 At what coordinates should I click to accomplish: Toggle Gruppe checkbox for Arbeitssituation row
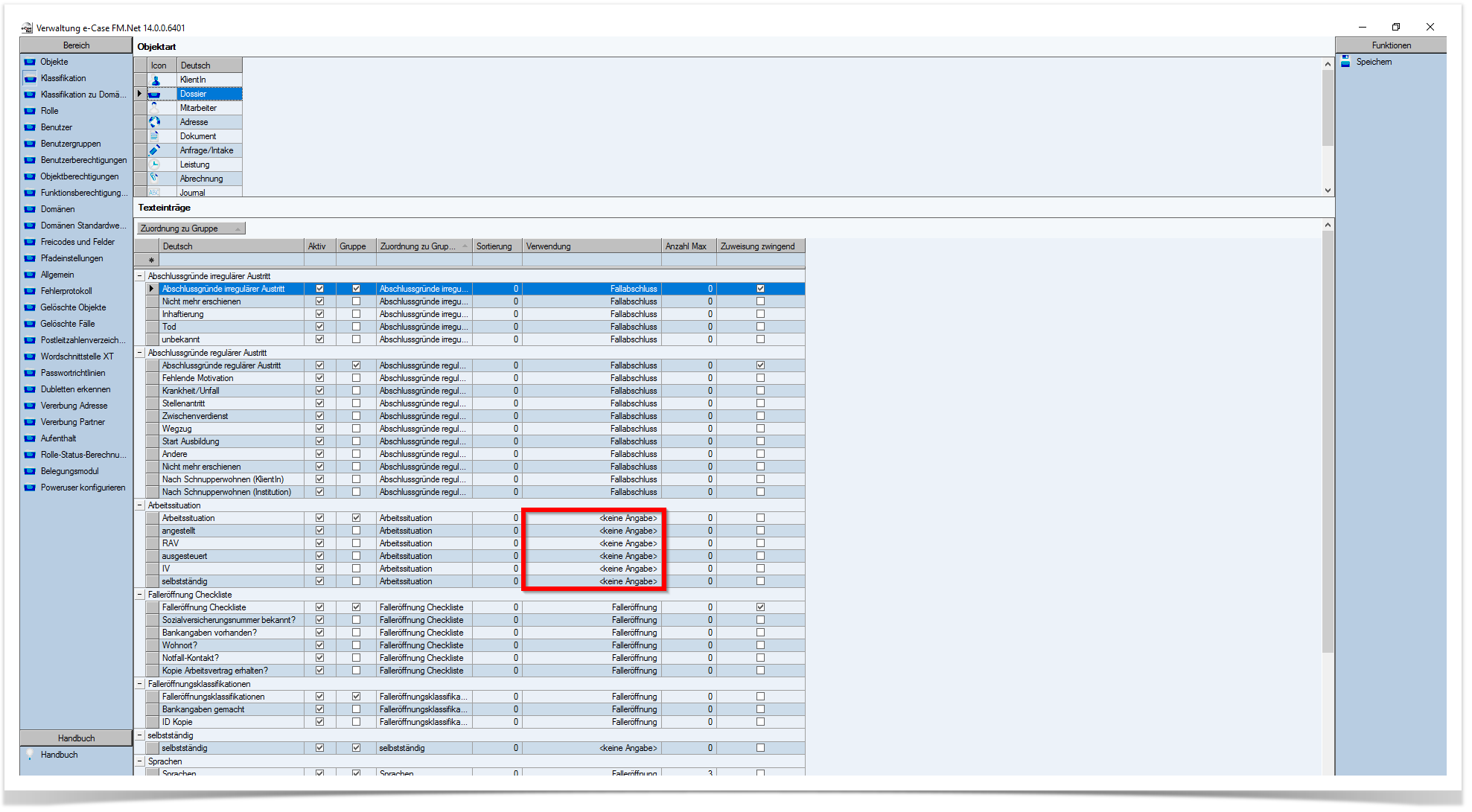356,518
